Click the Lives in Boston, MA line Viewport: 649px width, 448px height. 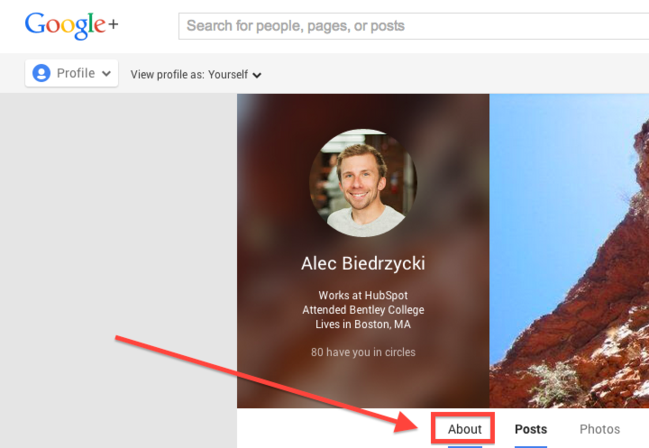pyautogui.click(x=363, y=324)
